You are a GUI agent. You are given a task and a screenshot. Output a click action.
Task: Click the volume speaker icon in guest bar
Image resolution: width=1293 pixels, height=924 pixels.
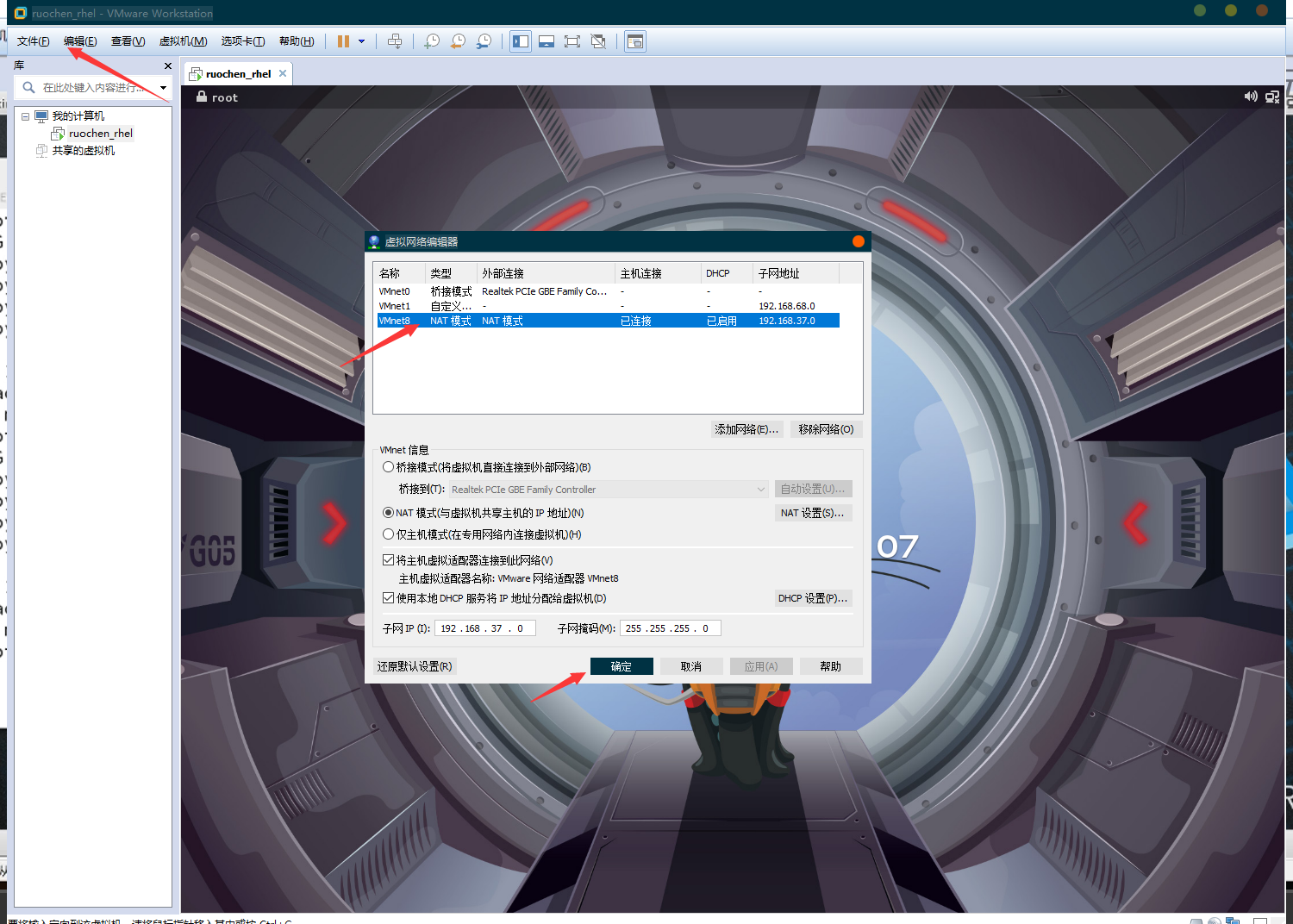[x=1251, y=97]
